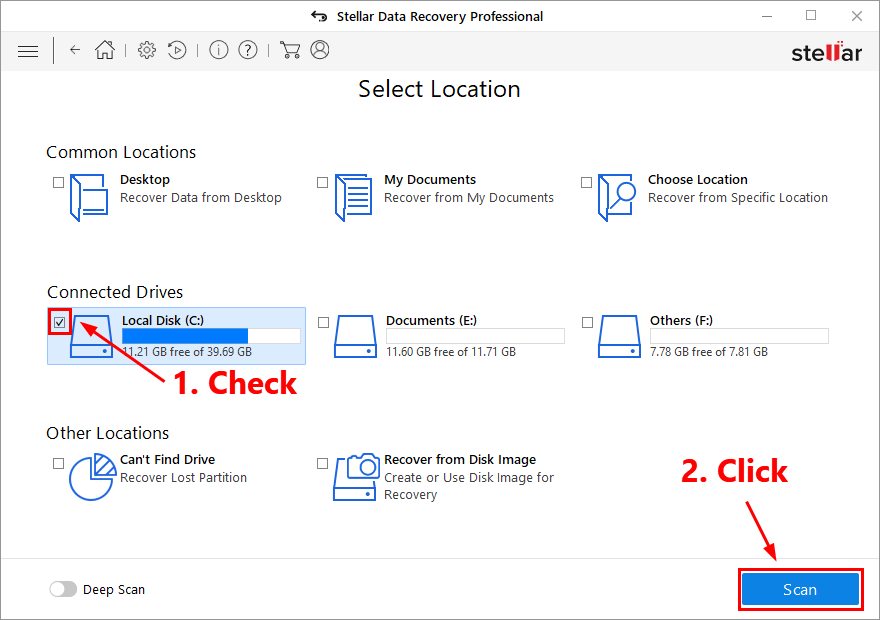The image size is (880, 620).
Task: Click the Local Disk (C:) drive icon
Action: (x=91, y=336)
